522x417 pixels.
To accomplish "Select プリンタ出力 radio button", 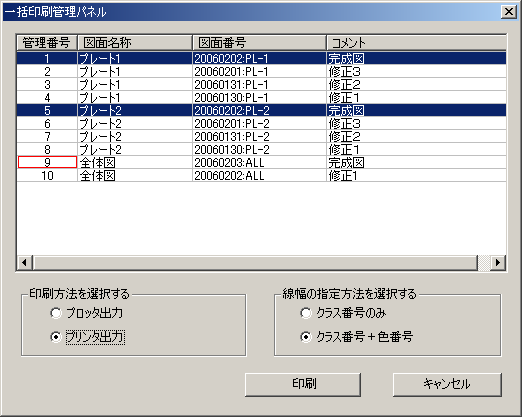I will [56, 337].
